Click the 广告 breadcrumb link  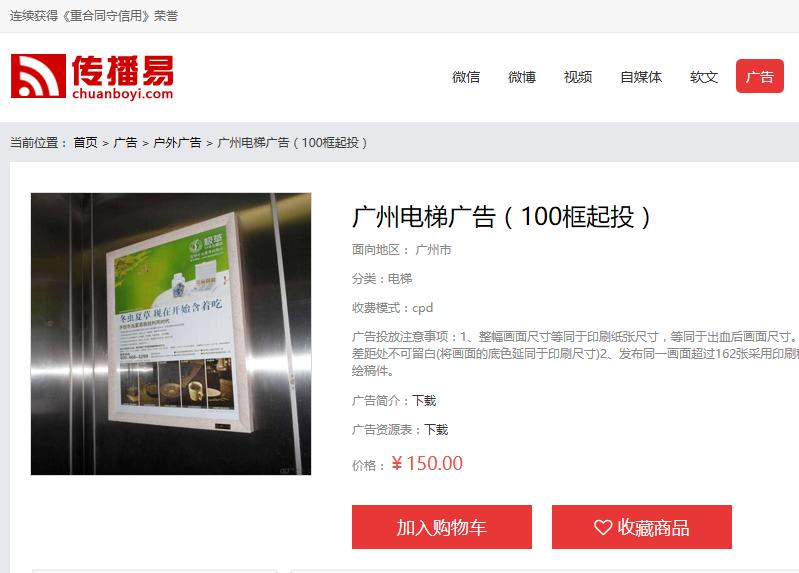click(x=125, y=143)
